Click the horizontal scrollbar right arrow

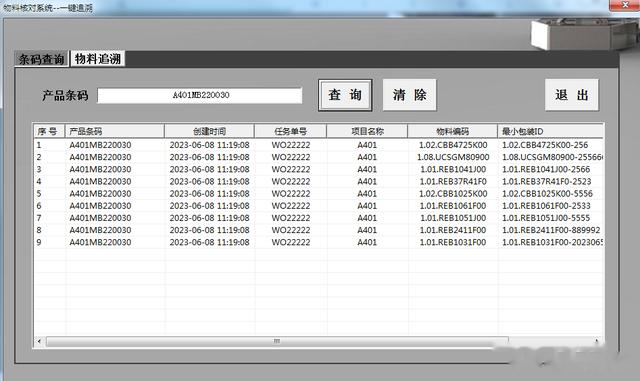point(597,341)
